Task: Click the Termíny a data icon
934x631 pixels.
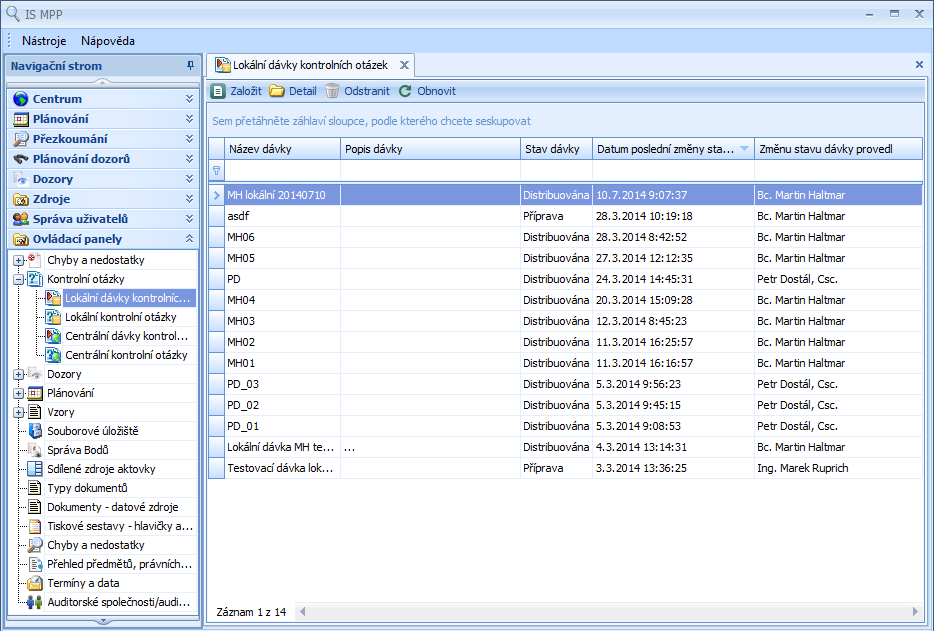Action: [35, 583]
